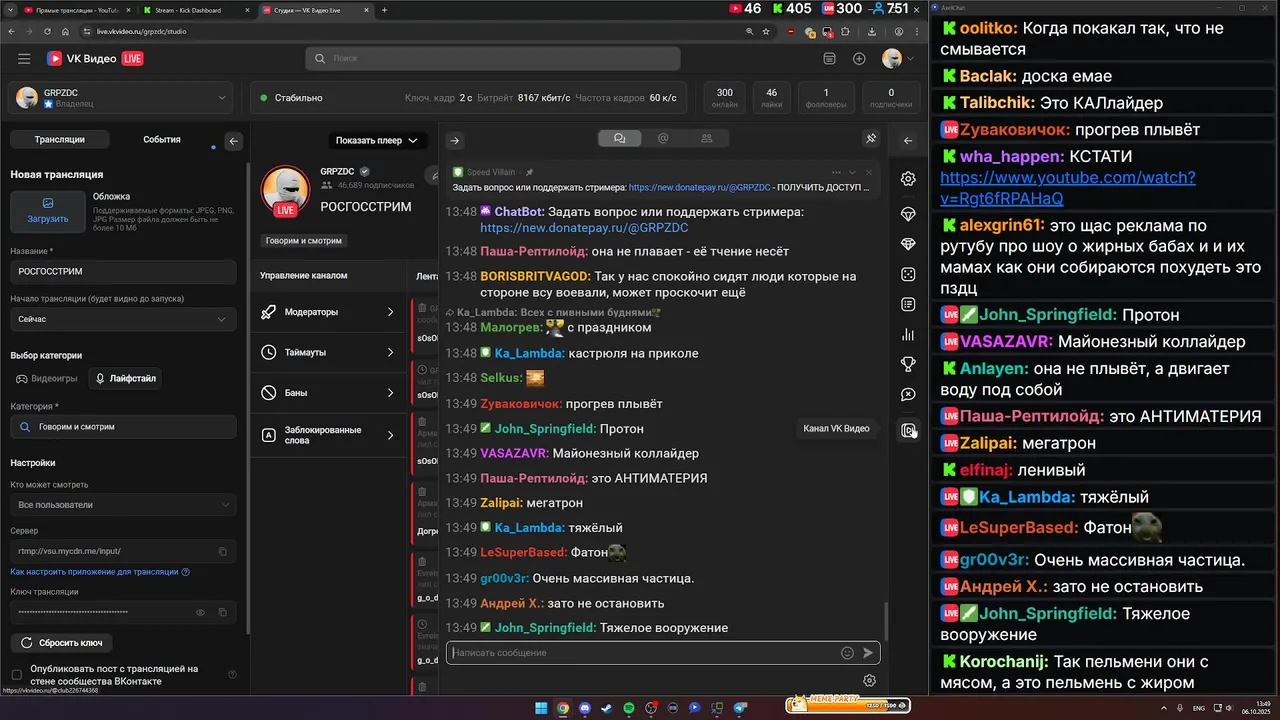Copy the server RTMP address
This screenshot has width=1280, height=720.
click(222, 551)
